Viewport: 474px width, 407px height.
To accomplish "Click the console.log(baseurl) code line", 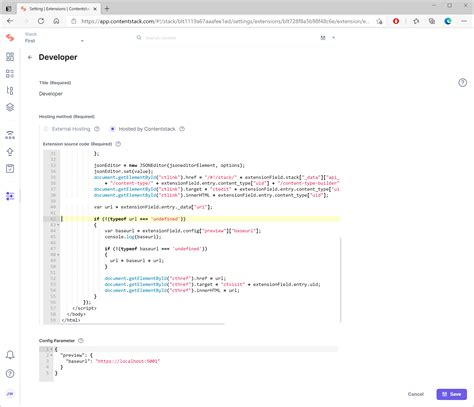I will click(133, 237).
